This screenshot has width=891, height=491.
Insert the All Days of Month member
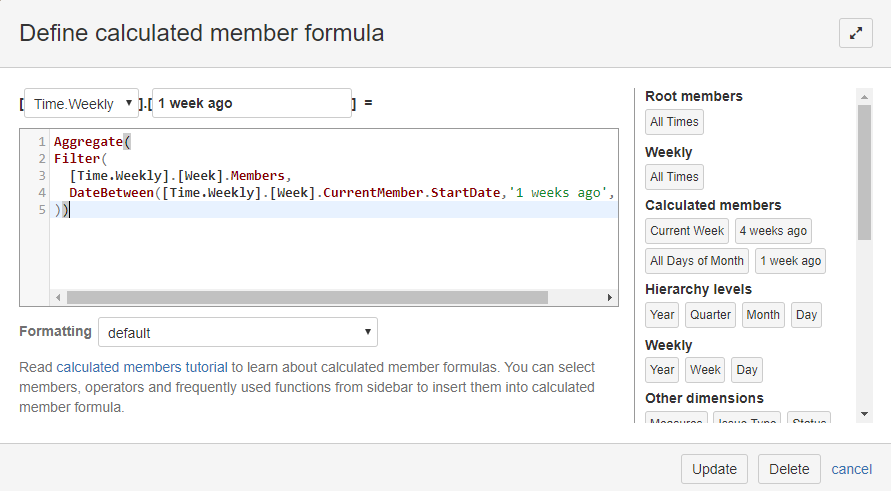697,261
